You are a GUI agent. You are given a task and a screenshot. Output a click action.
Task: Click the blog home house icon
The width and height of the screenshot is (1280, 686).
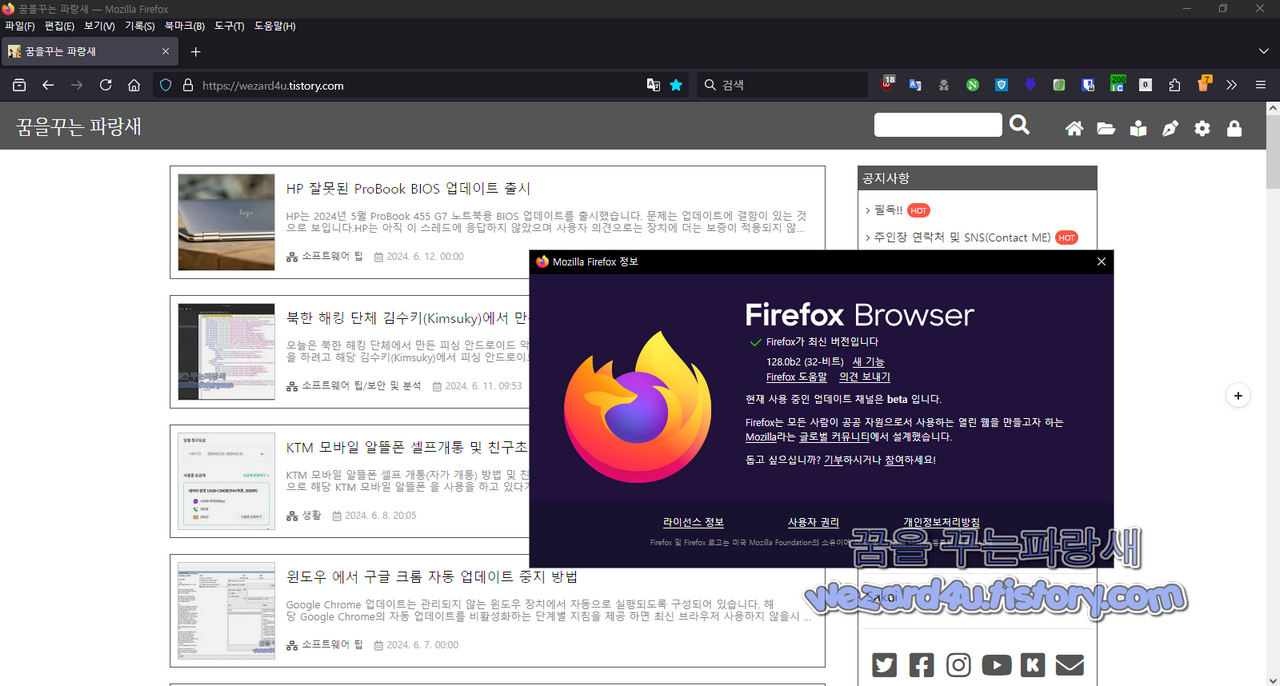click(1074, 128)
